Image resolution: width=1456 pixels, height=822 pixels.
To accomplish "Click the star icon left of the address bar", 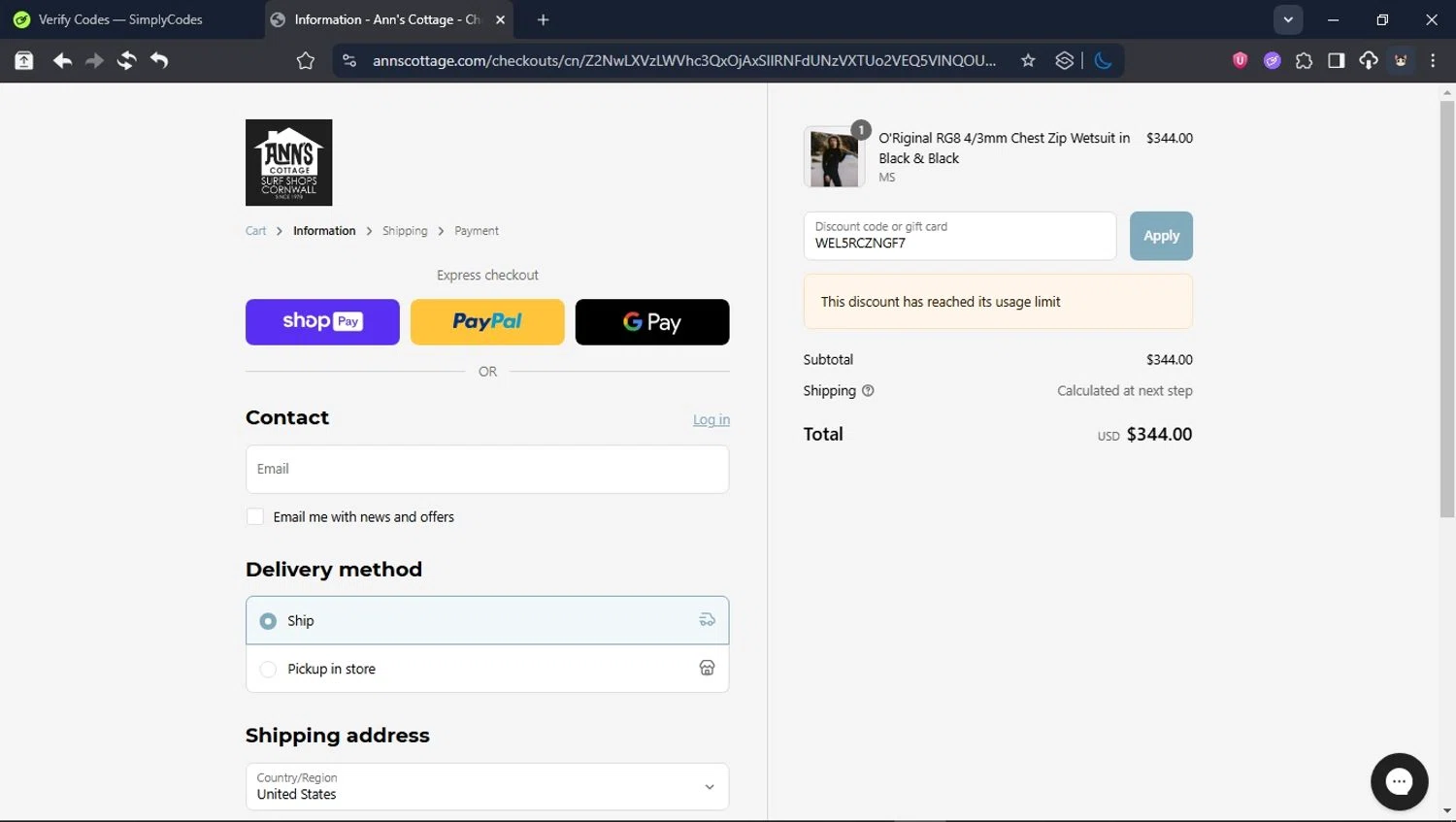I will (x=306, y=60).
